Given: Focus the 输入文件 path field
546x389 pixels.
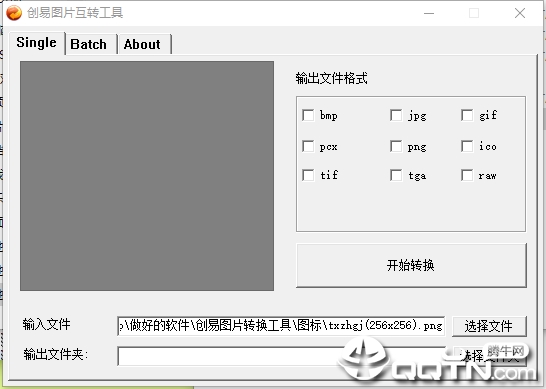Looking at the screenshot, I should (281, 326).
